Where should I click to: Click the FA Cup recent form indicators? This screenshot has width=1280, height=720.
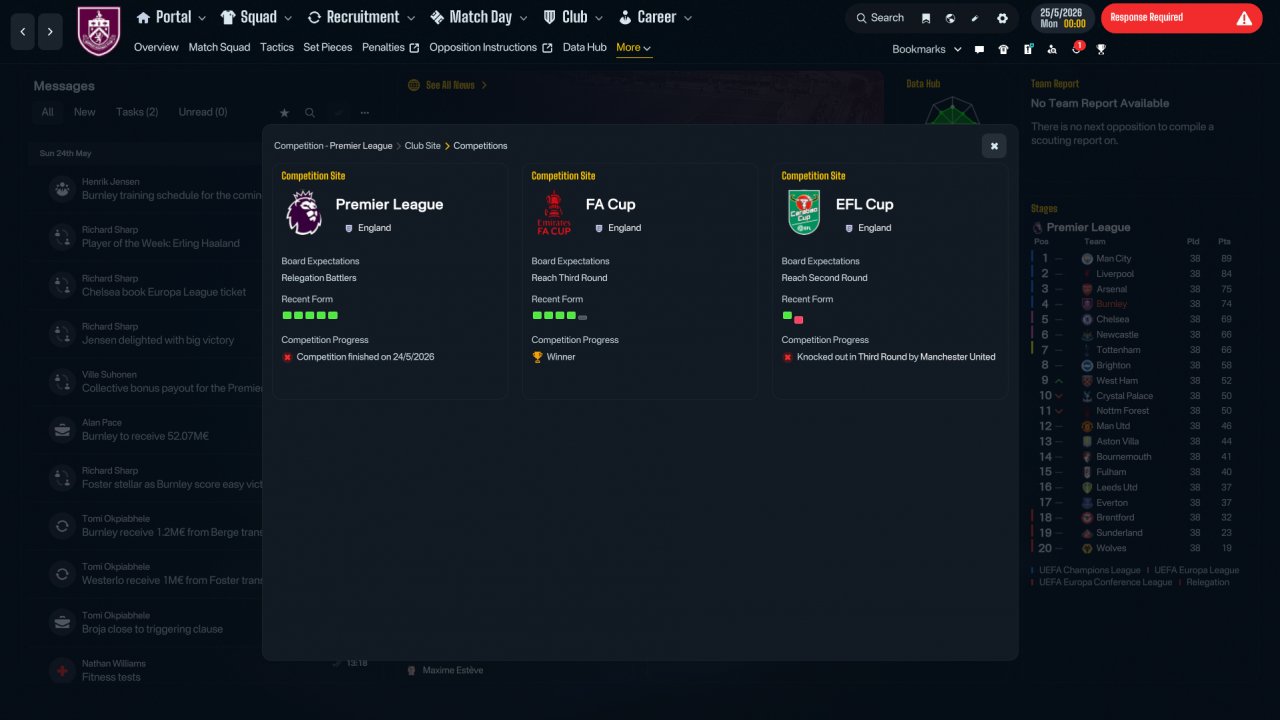(559, 315)
